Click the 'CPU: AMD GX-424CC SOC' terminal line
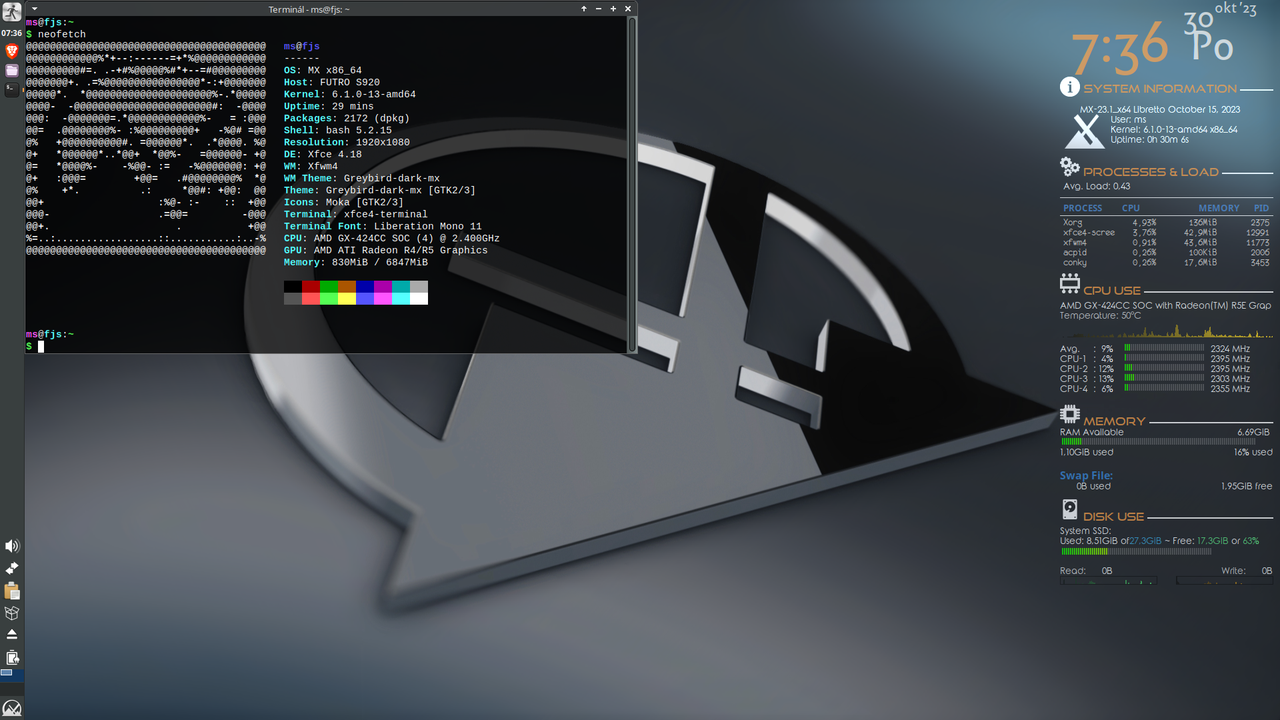Image resolution: width=1280 pixels, height=720 pixels. [x=392, y=238]
